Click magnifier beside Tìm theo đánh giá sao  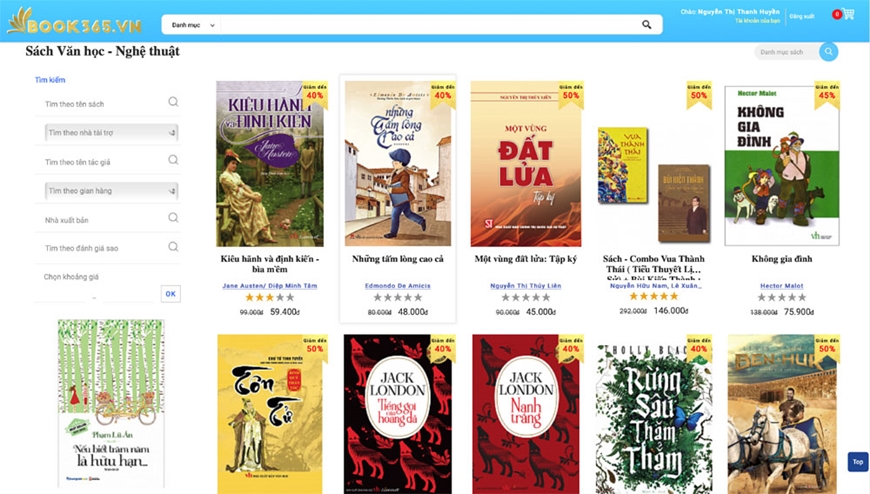(x=173, y=246)
